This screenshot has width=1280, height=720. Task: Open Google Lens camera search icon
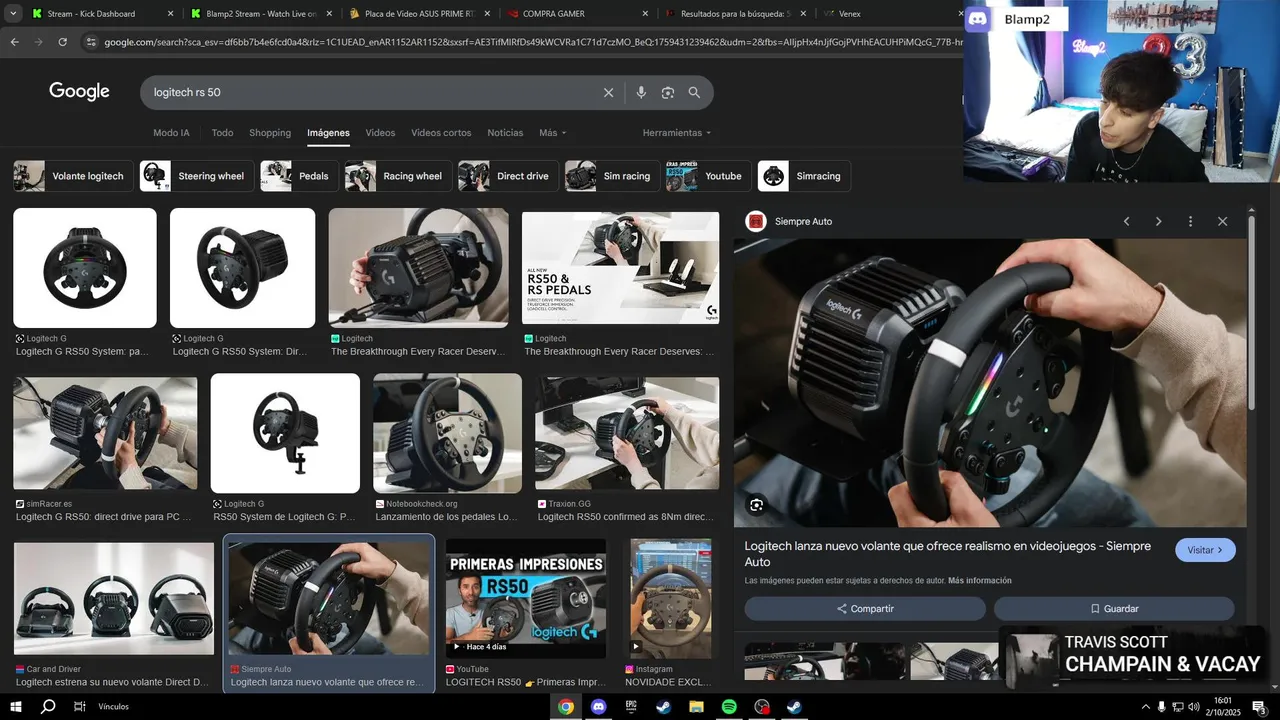point(668,92)
